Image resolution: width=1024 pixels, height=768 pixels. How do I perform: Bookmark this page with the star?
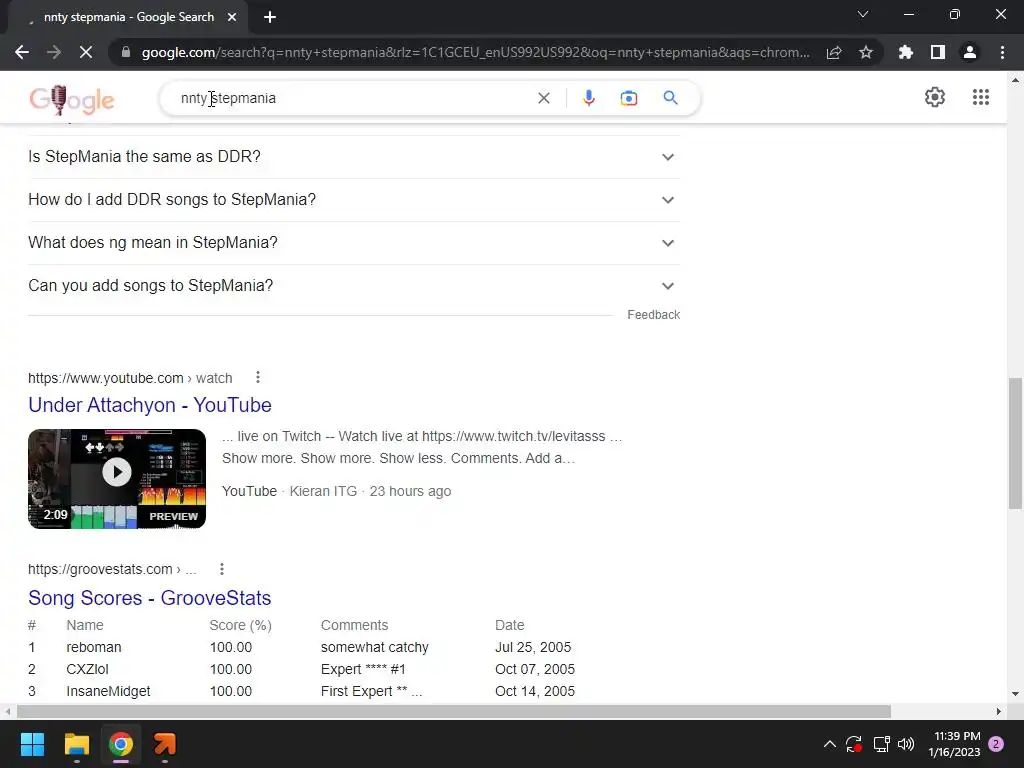866,52
